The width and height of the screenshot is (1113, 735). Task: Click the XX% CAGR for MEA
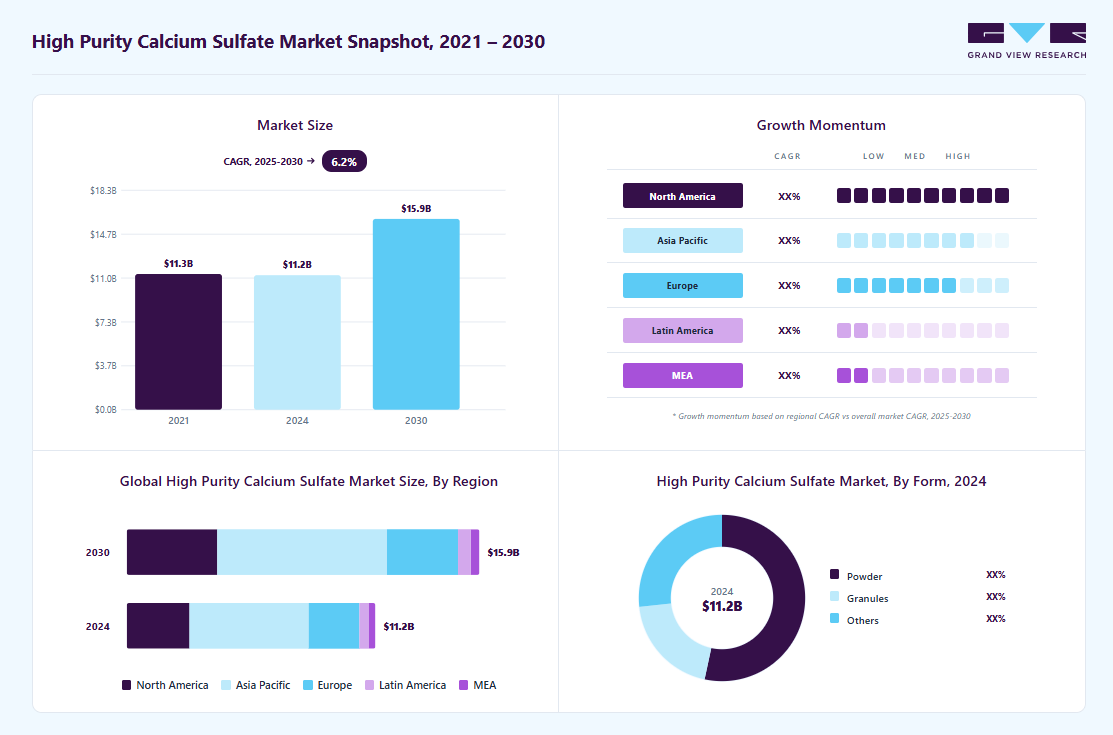pos(789,376)
